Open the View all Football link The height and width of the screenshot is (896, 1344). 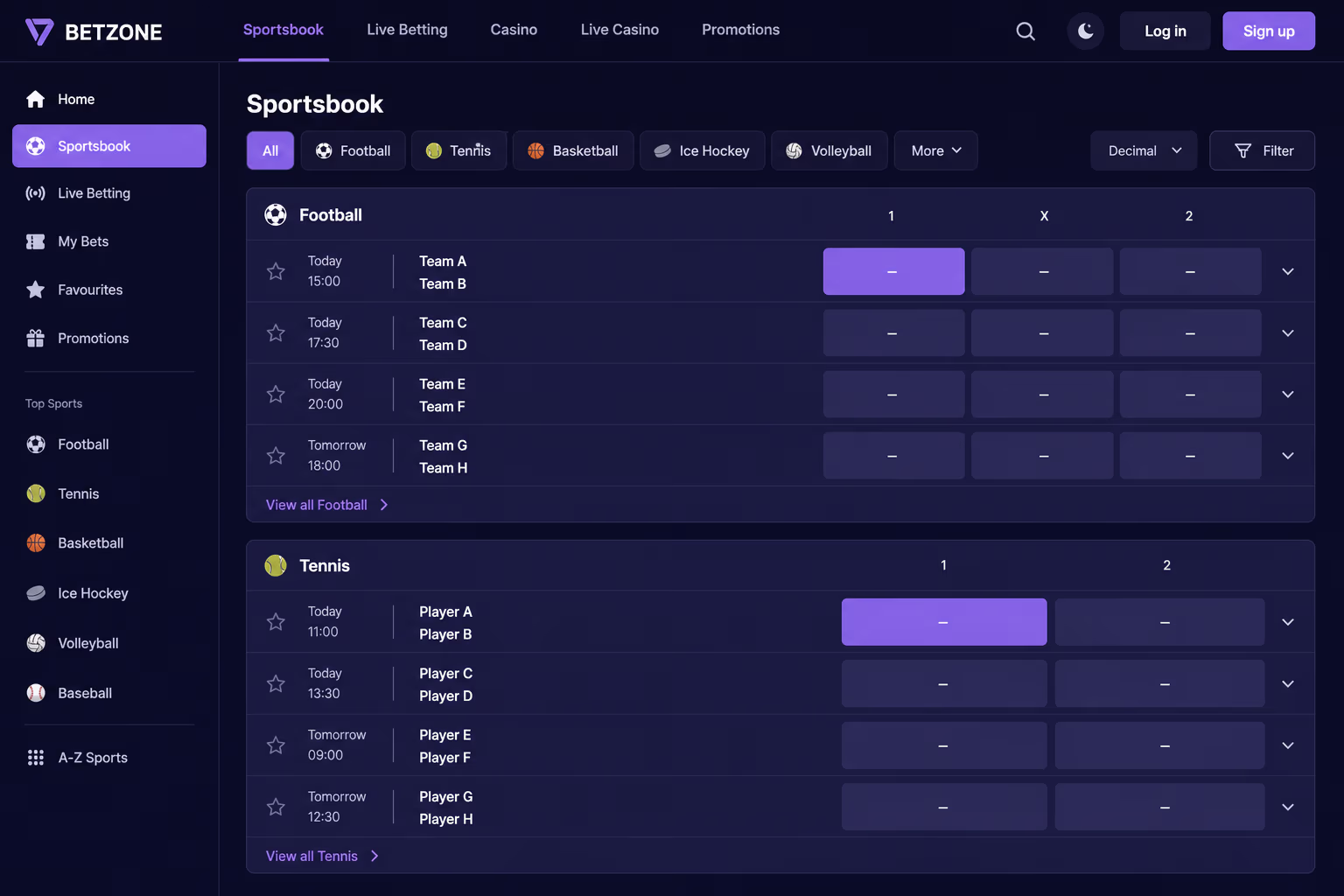(x=327, y=505)
